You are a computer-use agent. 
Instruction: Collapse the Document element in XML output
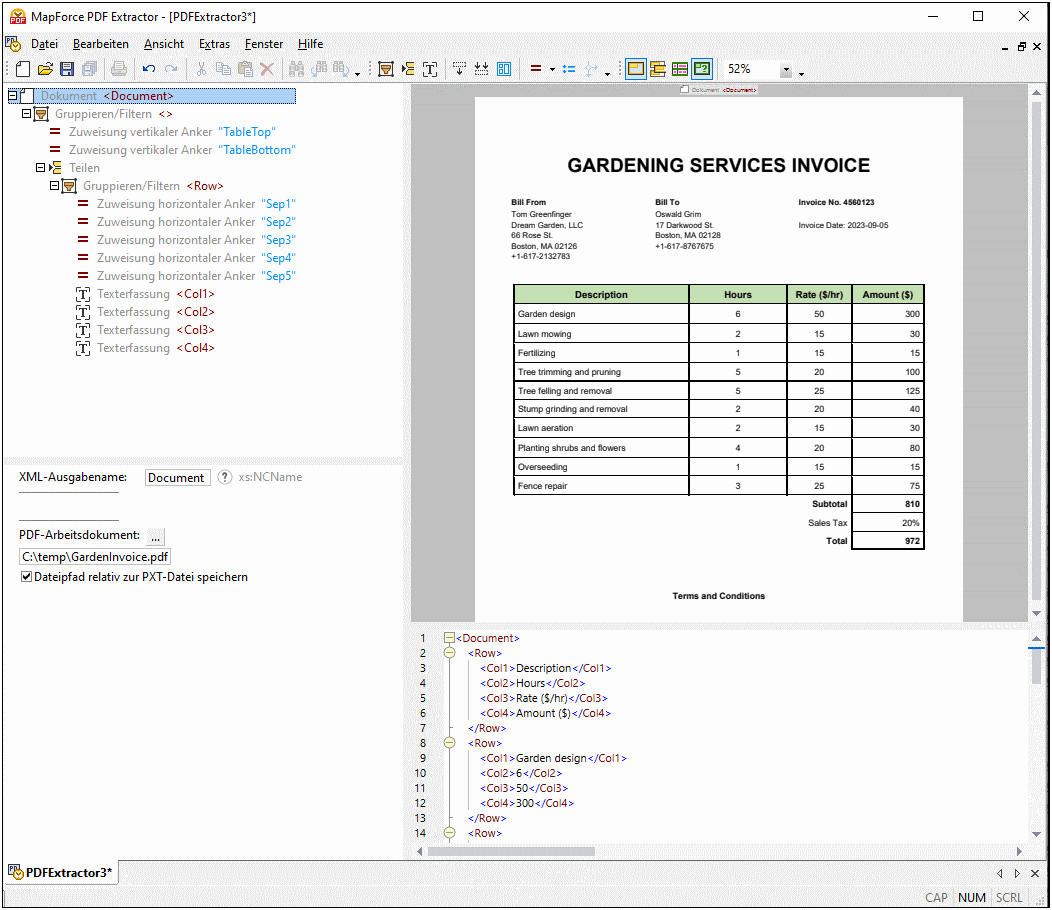click(x=450, y=638)
